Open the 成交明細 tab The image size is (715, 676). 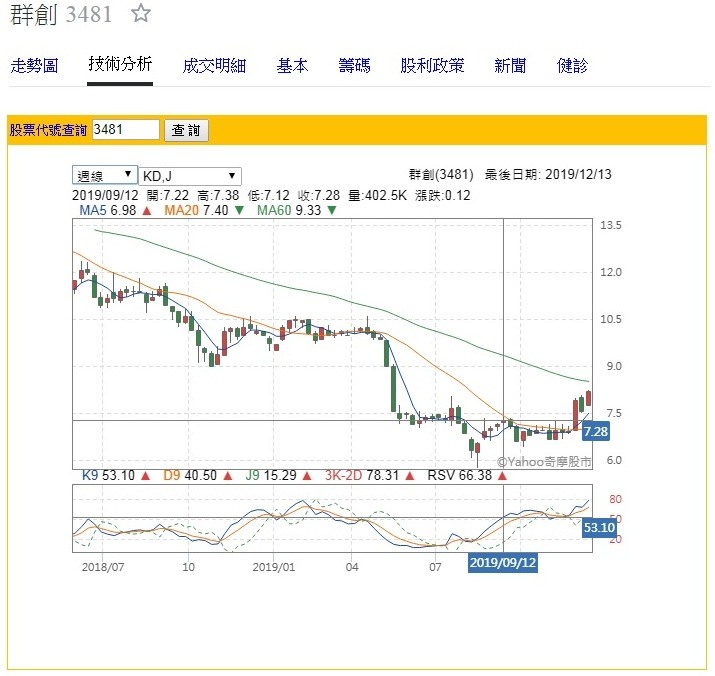[x=214, y=66]
